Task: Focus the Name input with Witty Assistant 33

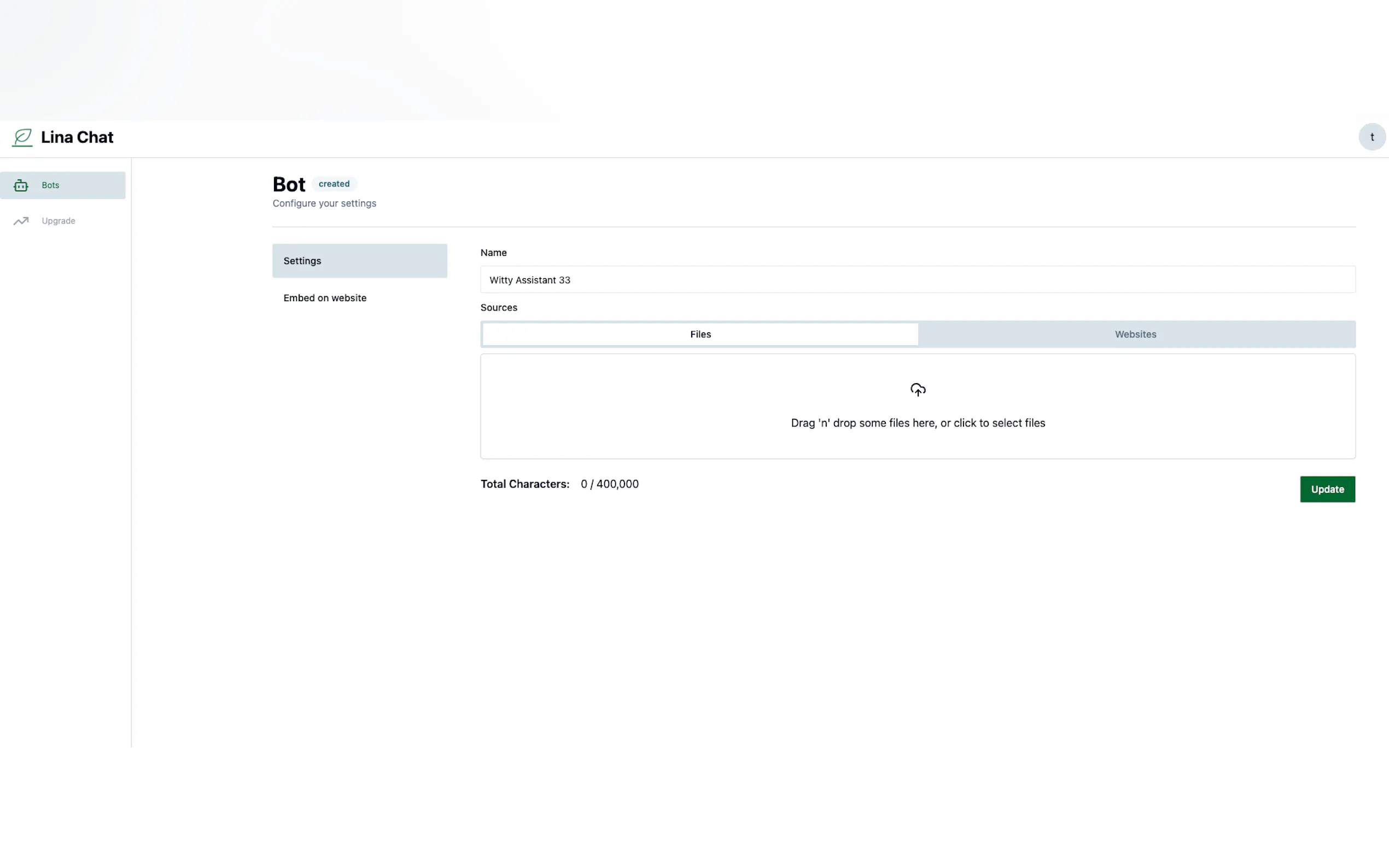Action: (x=917, y=279)
